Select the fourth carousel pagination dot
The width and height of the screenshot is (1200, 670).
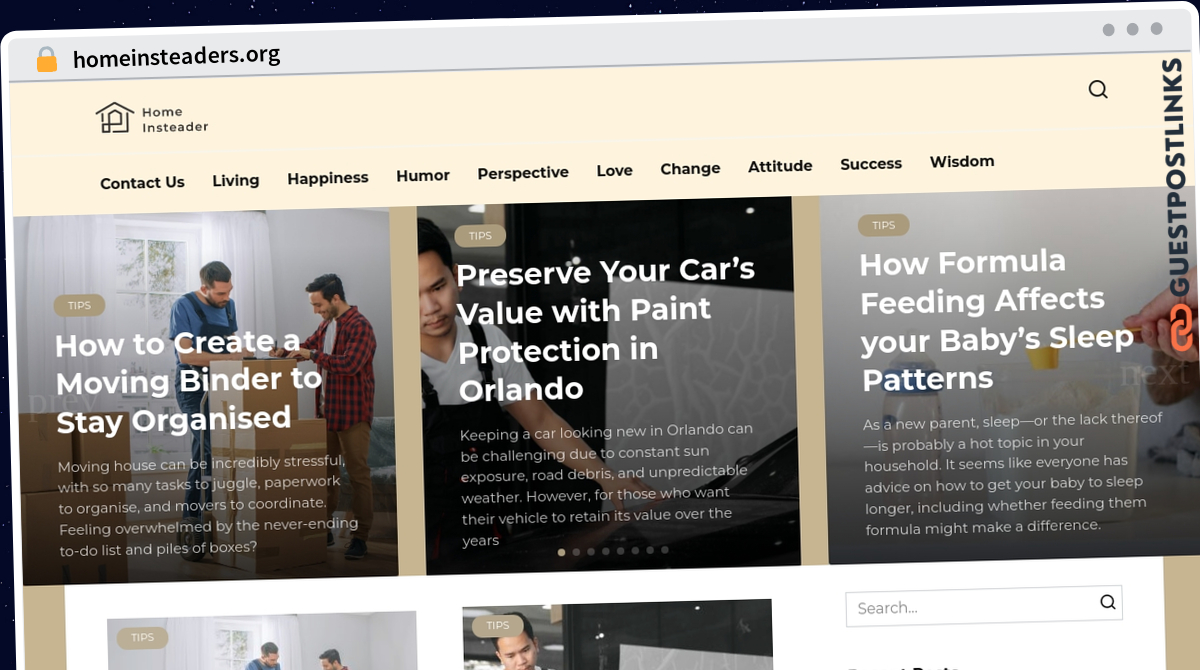606,551
